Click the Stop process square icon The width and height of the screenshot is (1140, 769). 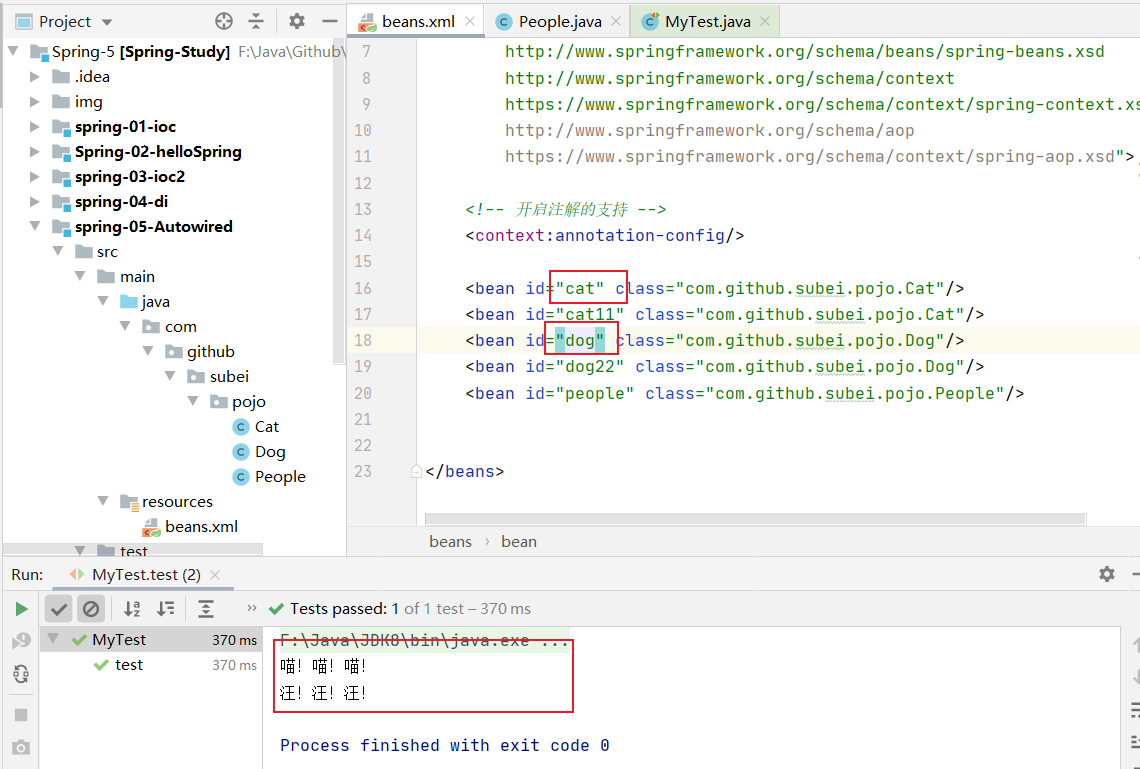pyautogui.click(x=21, y=715)
